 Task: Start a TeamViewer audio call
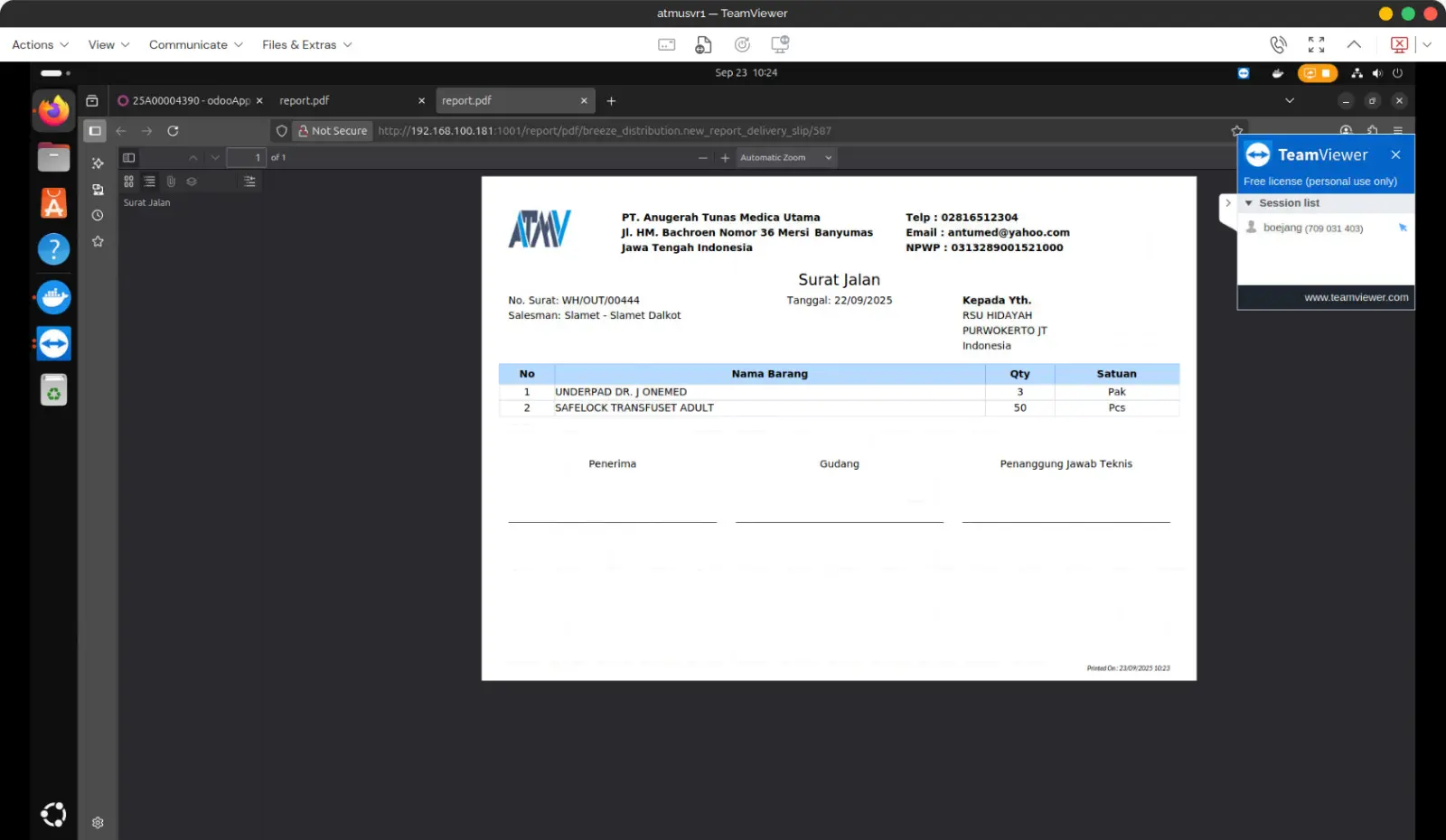coord(1278,45)
